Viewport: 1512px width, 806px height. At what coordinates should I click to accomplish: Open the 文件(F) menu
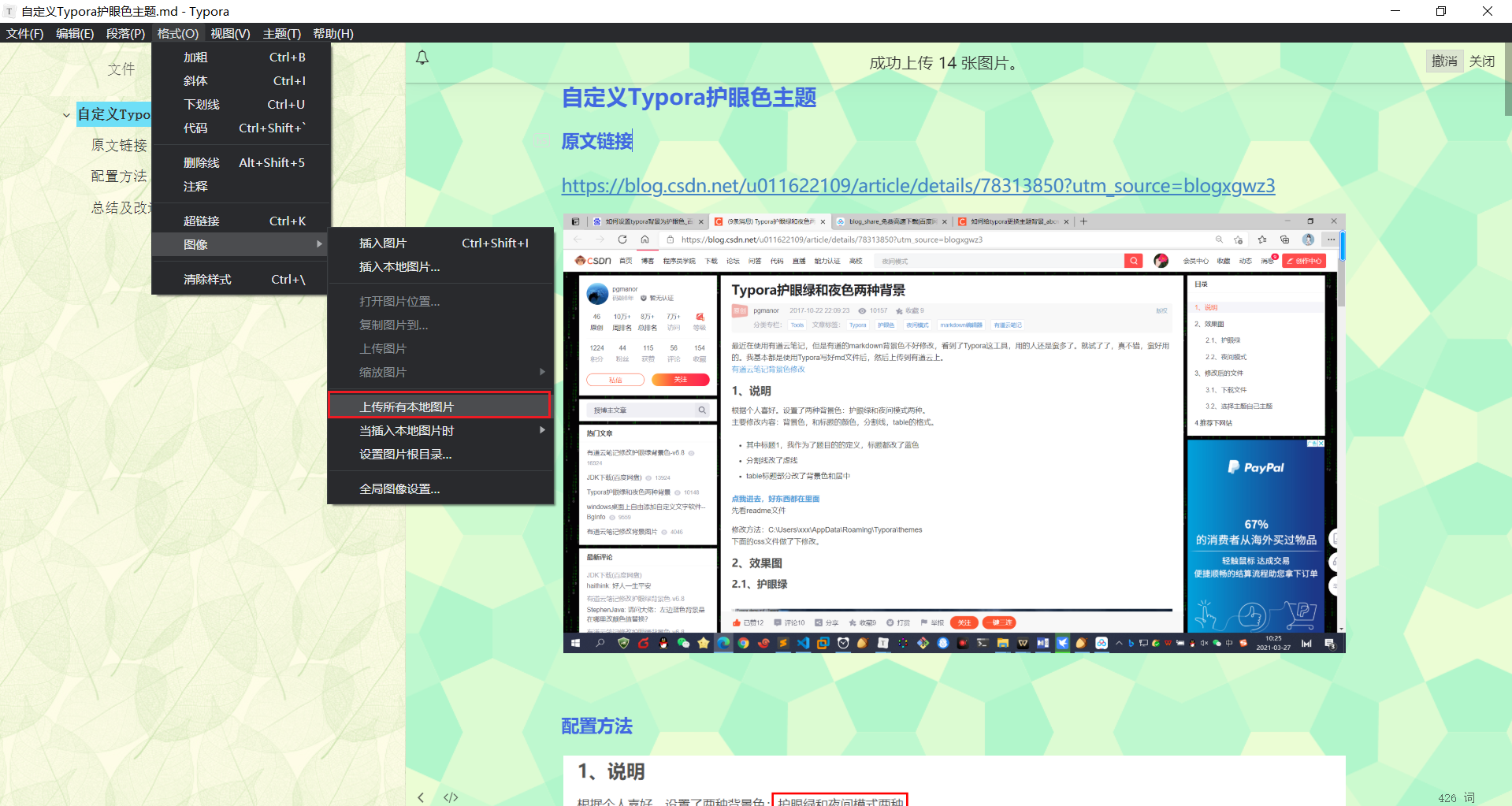pyautogui.click(x=24, y=34)
